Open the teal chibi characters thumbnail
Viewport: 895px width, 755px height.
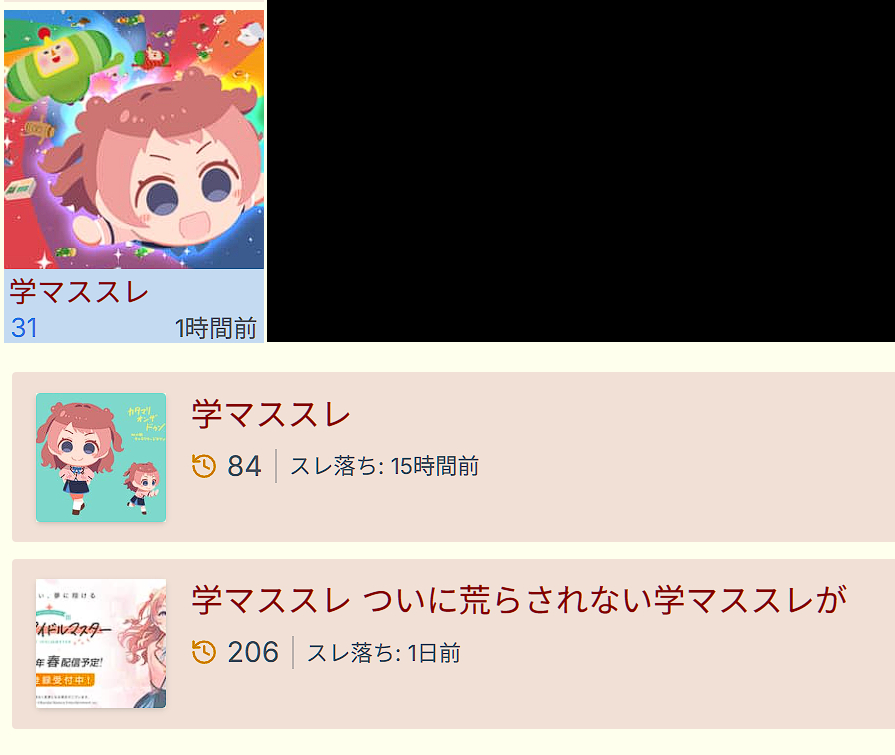pos(101,457)
